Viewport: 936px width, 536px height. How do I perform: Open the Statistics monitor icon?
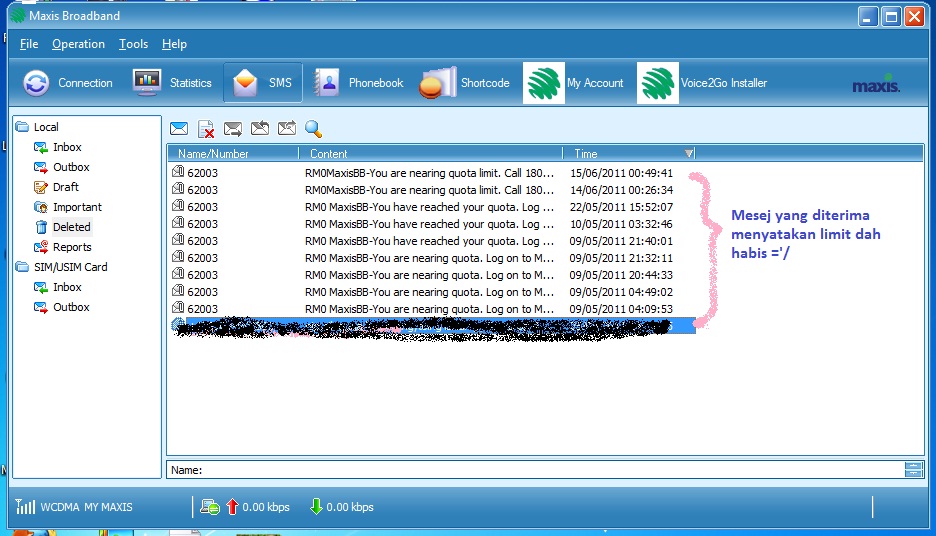[x=147, y=83]
